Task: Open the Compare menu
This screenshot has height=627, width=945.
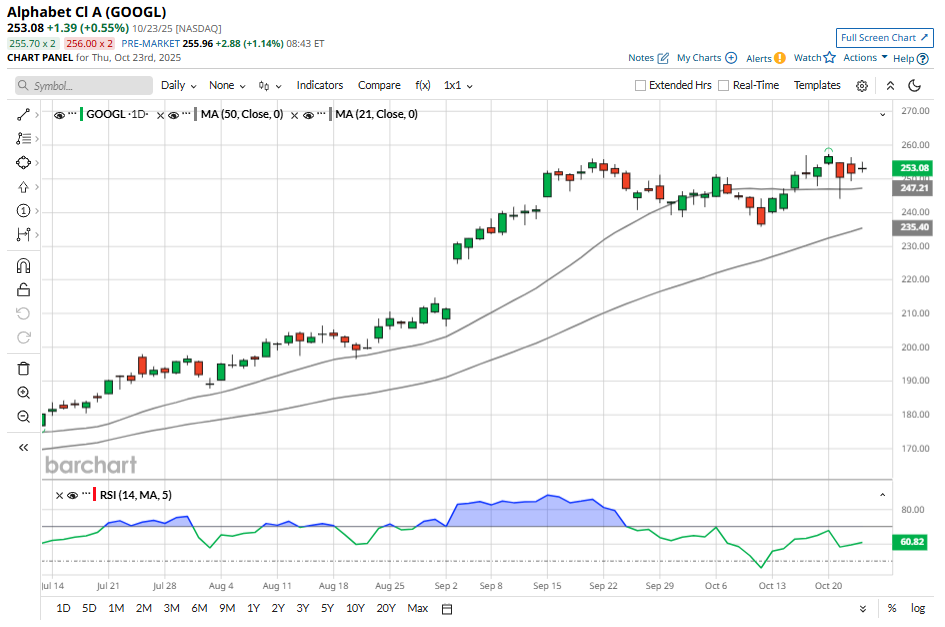Action: (x=379, y=86)
